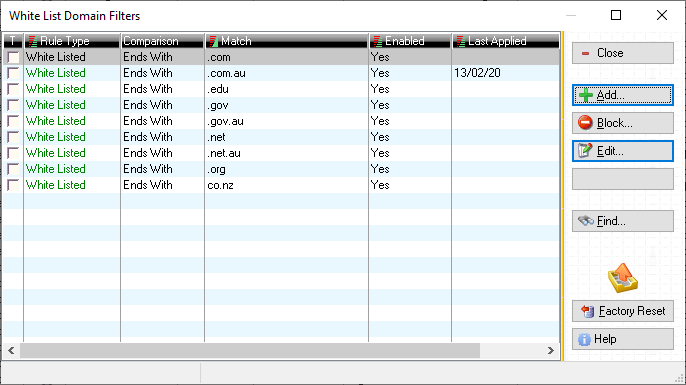Screen dimensions: 686x385
Task: Click the Match column header text
Action: (236, 41)
